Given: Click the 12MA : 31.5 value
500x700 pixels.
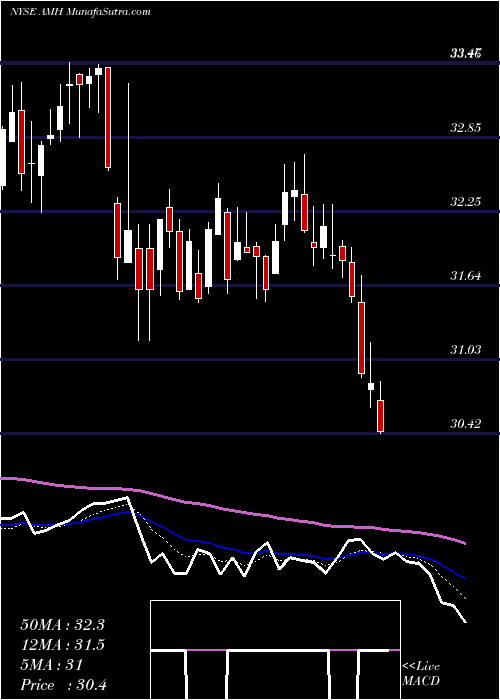Looking at the screenshot, I should point(62,645).
